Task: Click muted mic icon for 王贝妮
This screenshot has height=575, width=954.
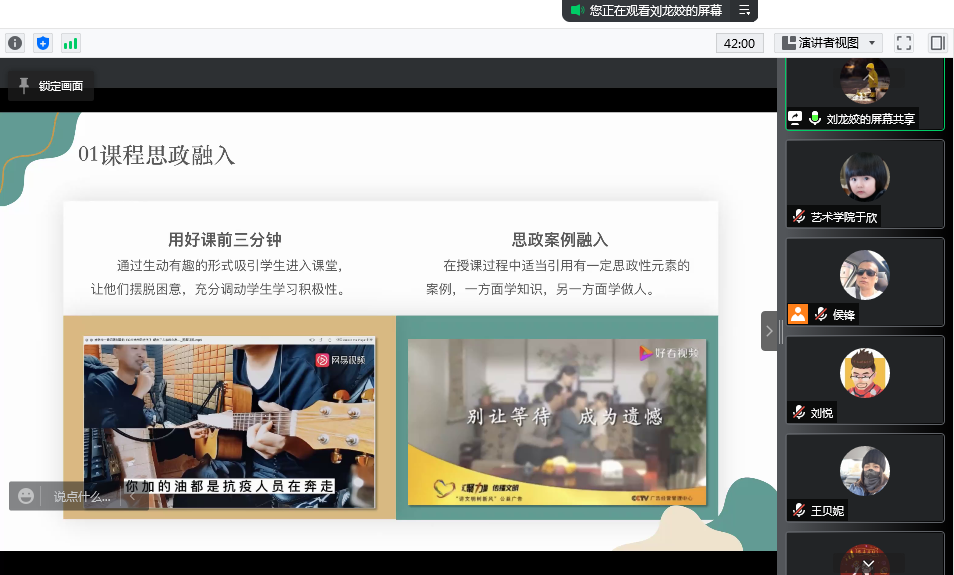Action: 799,511
